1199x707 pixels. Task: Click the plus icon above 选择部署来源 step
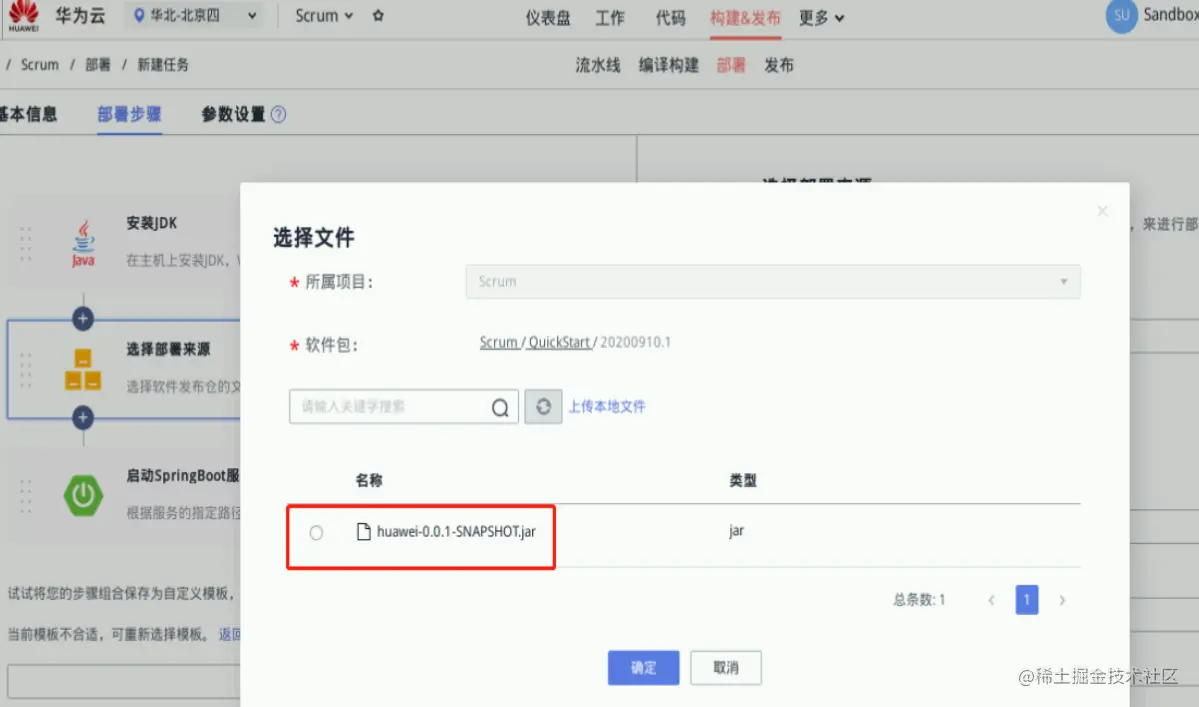coord(83,318)
